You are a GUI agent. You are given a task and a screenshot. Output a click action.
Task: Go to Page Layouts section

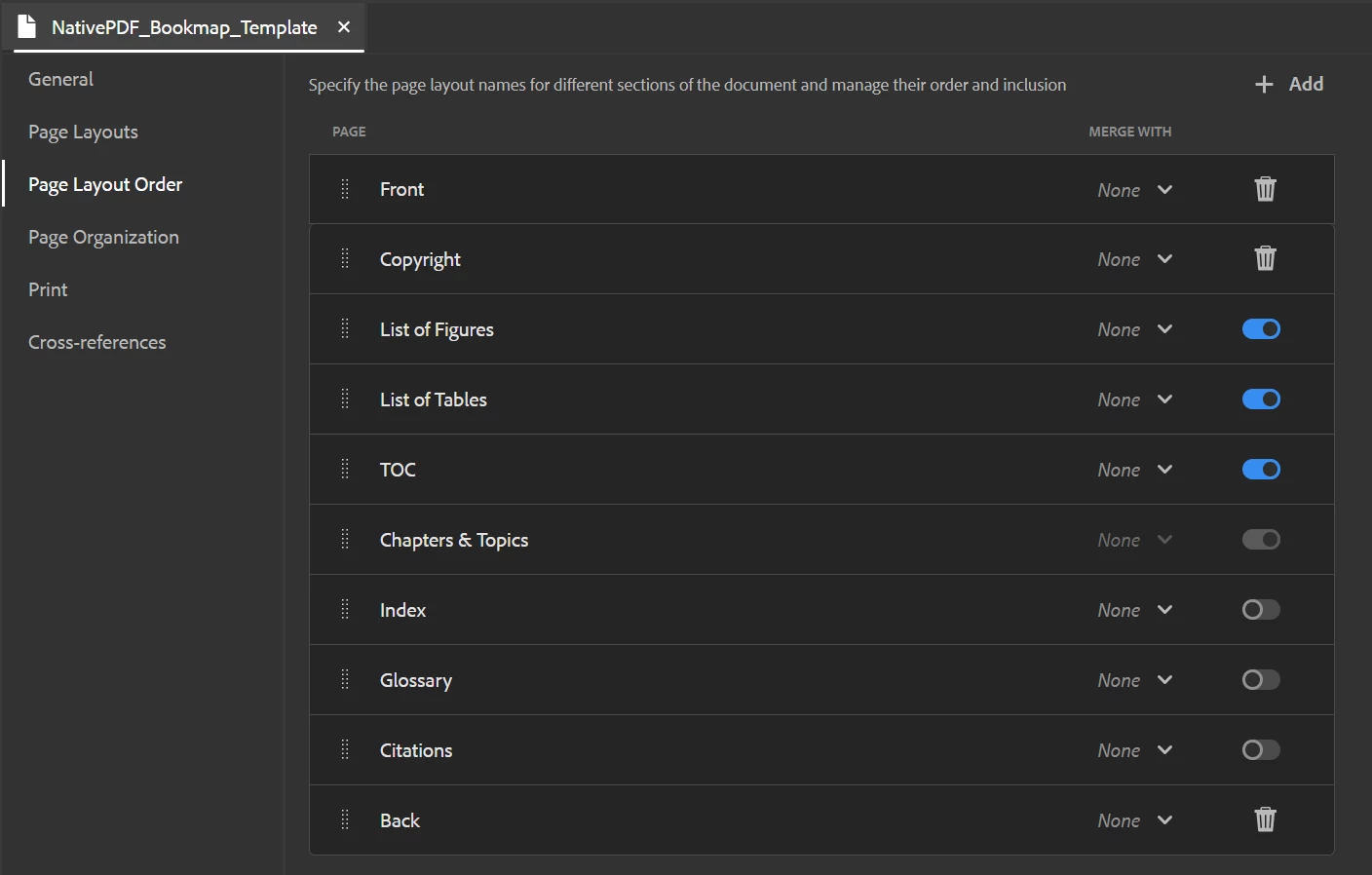click(x=83, y=132)
